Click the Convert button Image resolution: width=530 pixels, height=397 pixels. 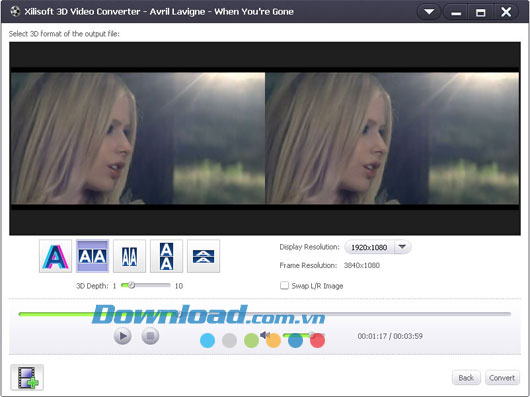(x=502, y=377)
